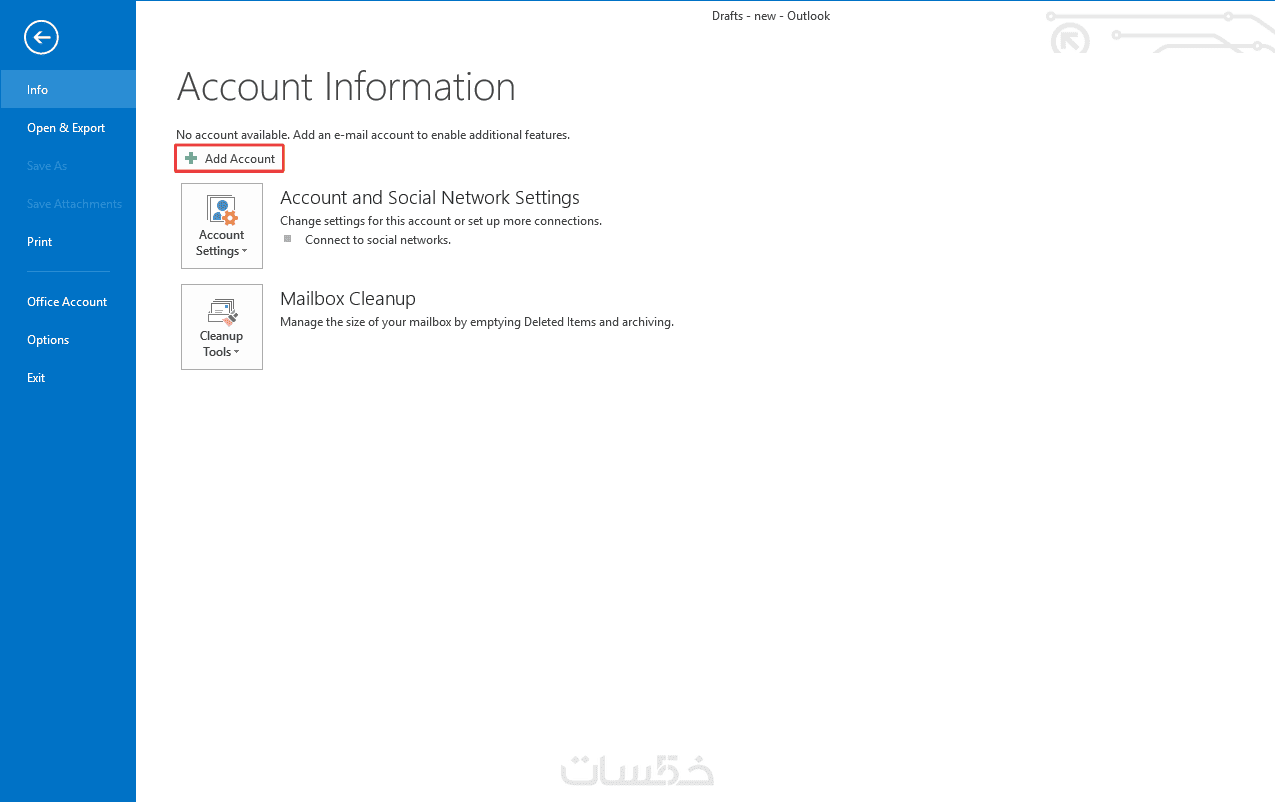Screen dimensions: 1275x802
Task: Expand the Cleanup Tools dropdown button
Action: click(x=222, y=327)
